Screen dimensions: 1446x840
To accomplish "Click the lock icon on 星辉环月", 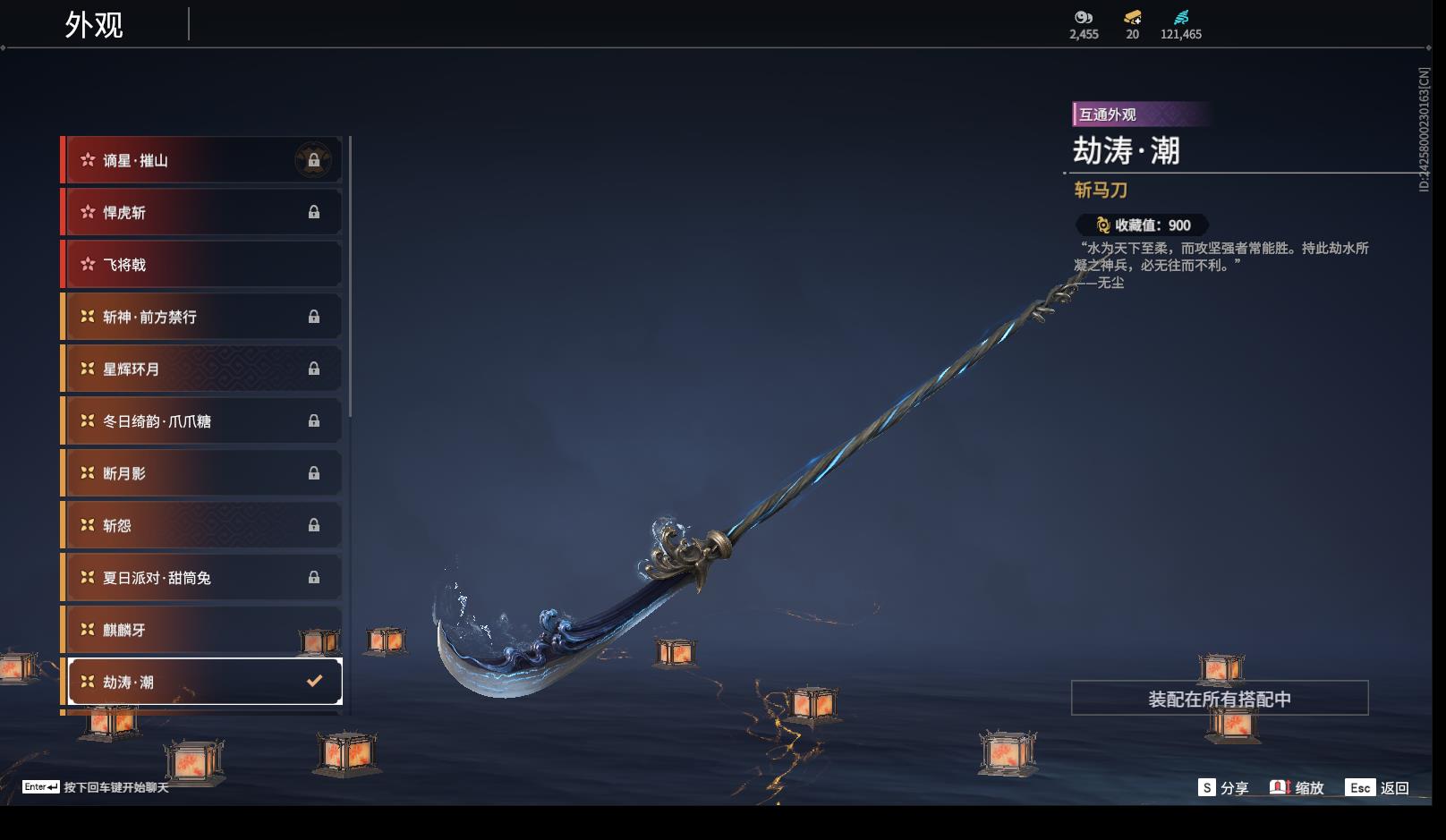I will pos(313,369).
